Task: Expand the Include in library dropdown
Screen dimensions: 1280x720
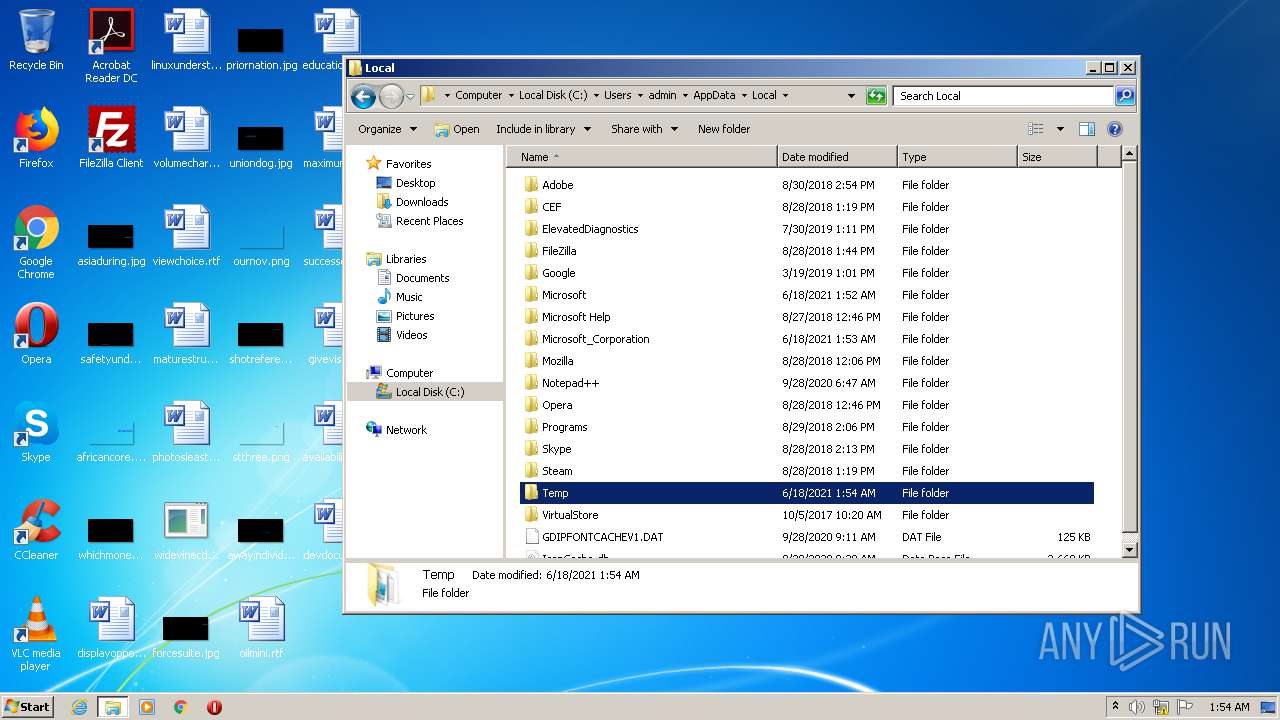Action: point(543,129)
